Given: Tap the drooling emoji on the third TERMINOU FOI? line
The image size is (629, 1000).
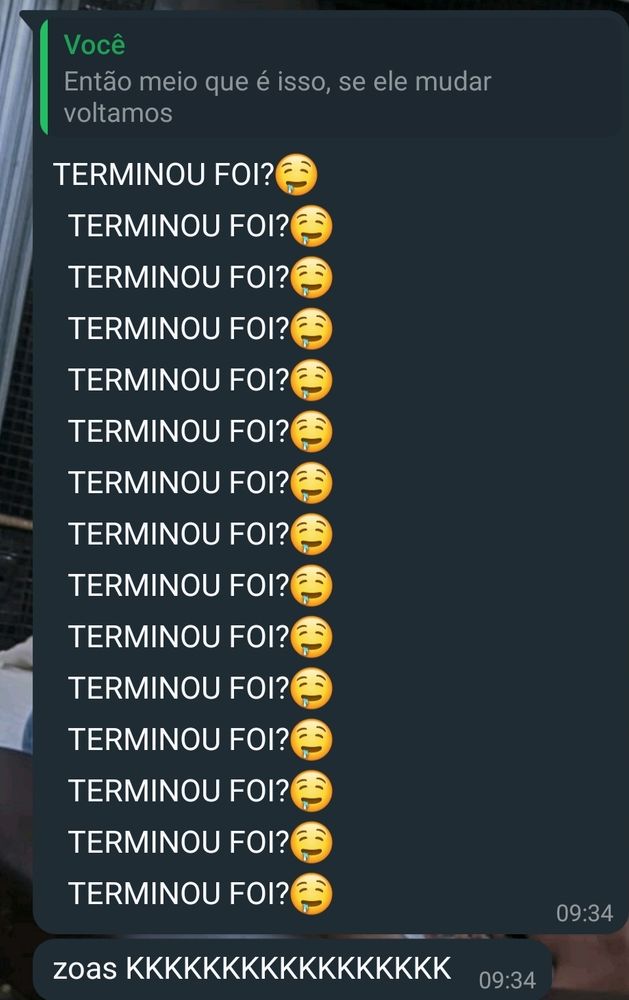Looking at the screenshot, I should 311,277.
